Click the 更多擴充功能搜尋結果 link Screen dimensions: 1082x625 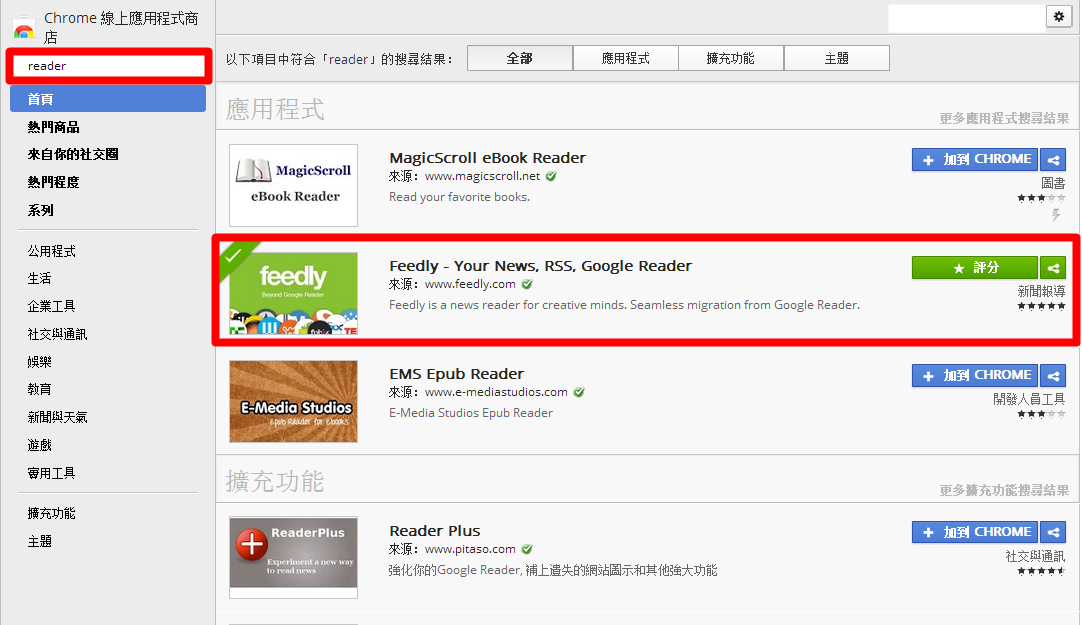tap(1004, 490)
